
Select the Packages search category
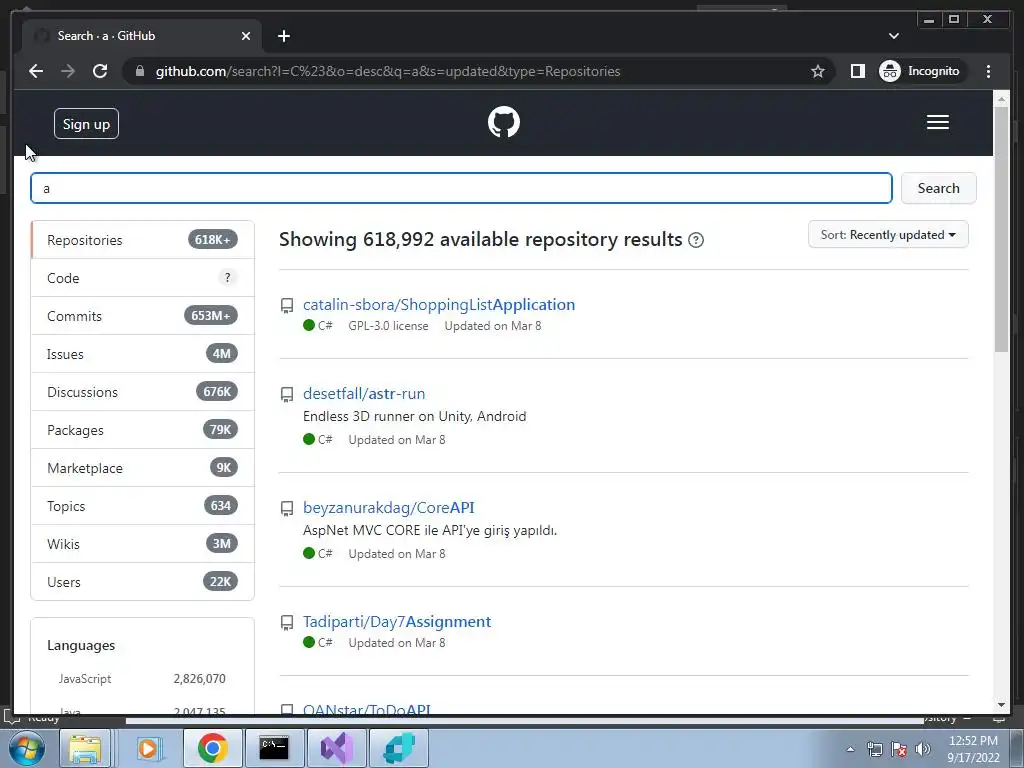coord(142,430)
